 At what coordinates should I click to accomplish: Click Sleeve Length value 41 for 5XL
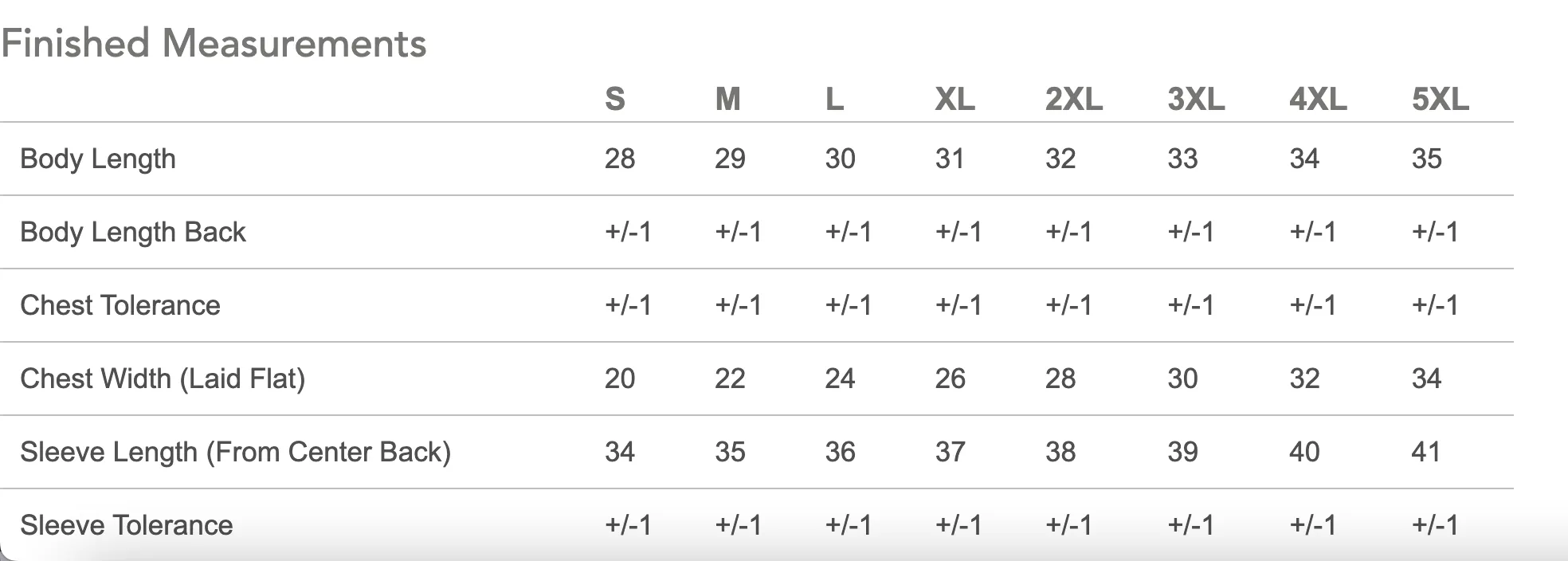(x=1426, y=452)
